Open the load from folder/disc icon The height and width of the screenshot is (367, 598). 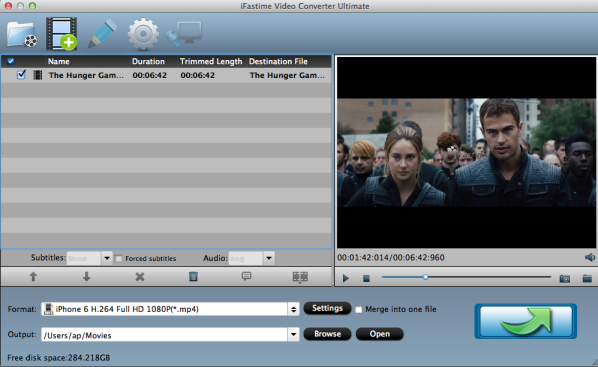pos(22,34)
